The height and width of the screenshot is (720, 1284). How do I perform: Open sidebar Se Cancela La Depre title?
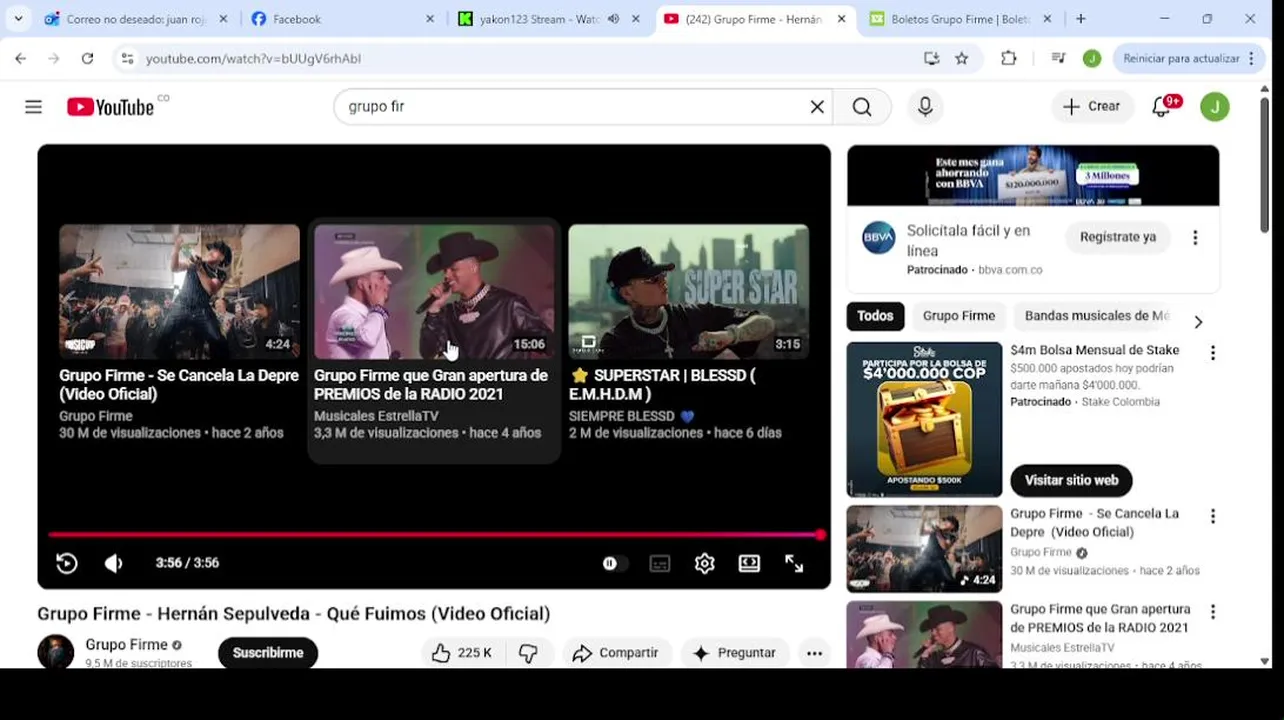point(1094,523)
